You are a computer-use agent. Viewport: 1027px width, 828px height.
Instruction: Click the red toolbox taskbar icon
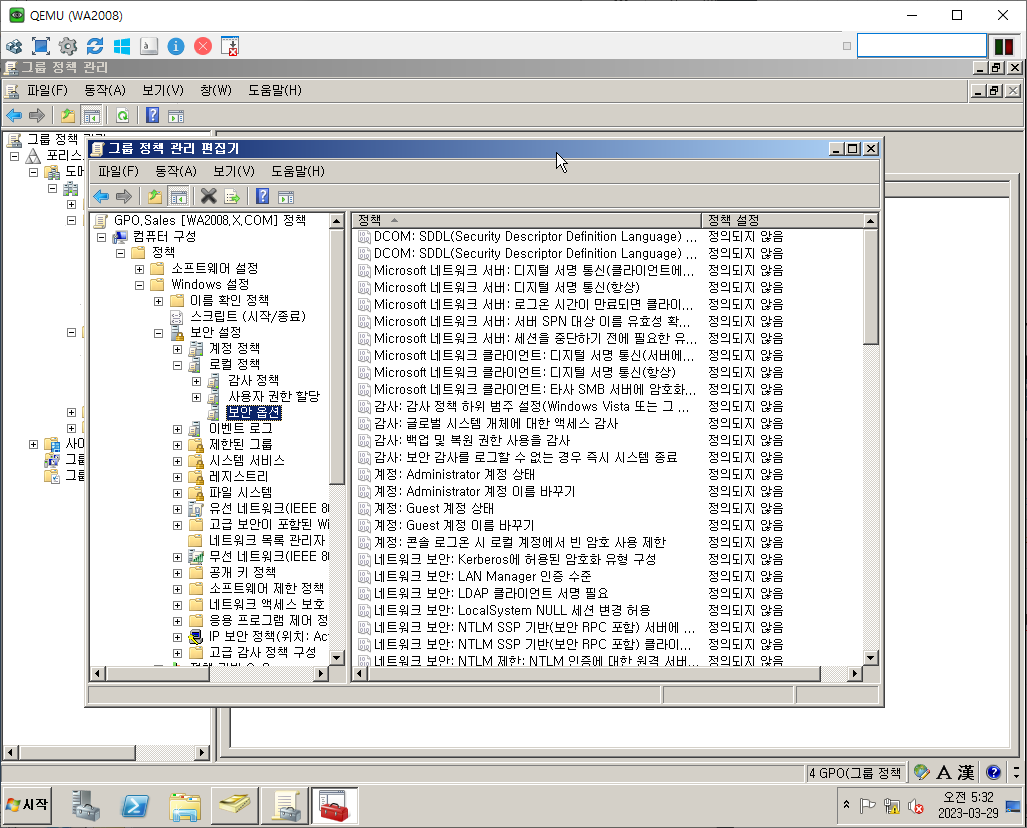[334, 805]
